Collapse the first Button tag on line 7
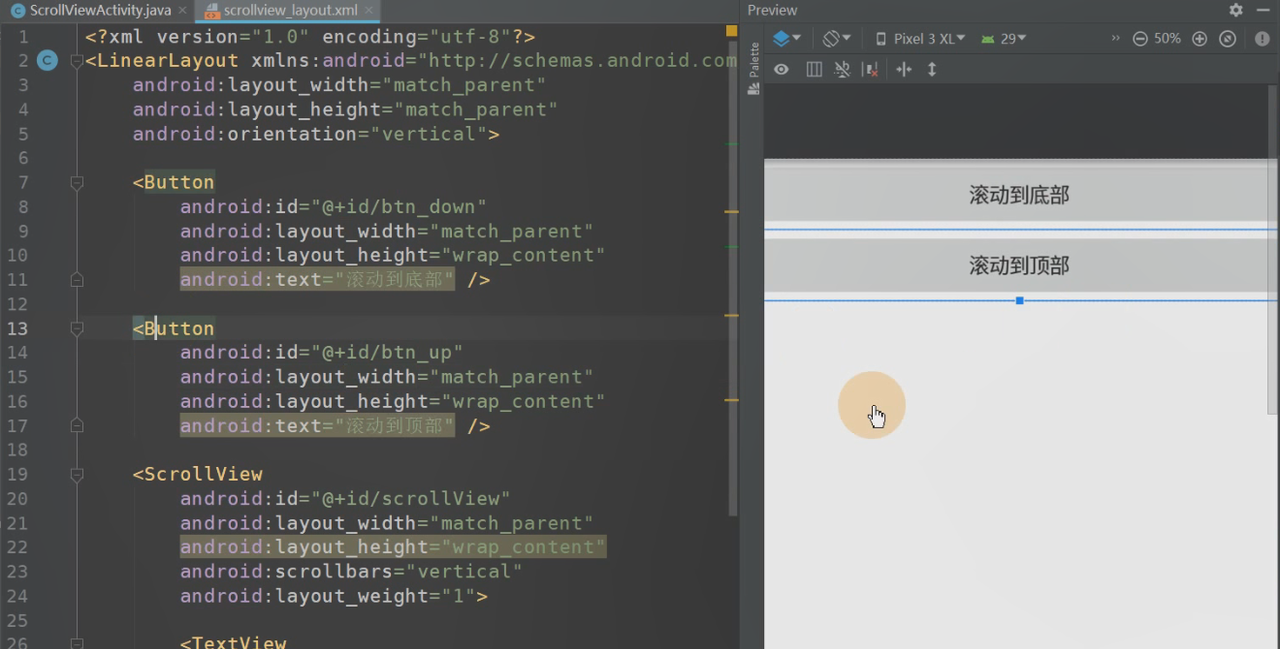Image resolution: width=1280 pixels, height=649 pixels. (77, 182)
